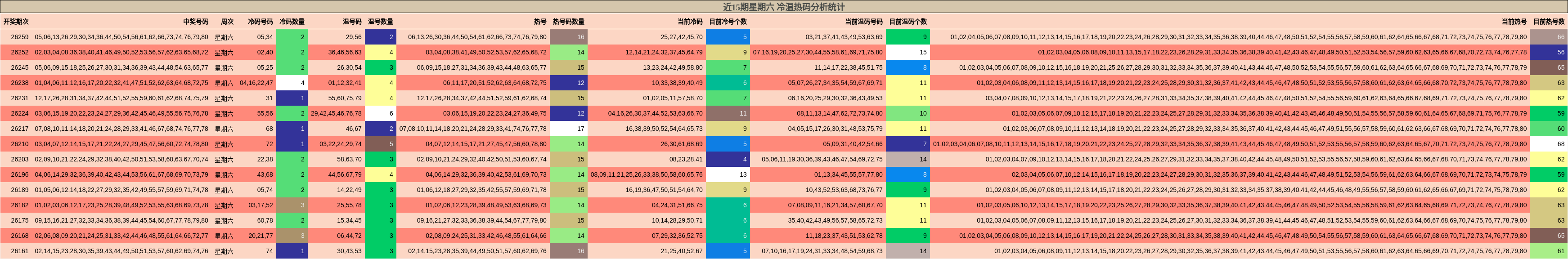Click draw period 26210

pyautogui.click(x=19, y=144)
